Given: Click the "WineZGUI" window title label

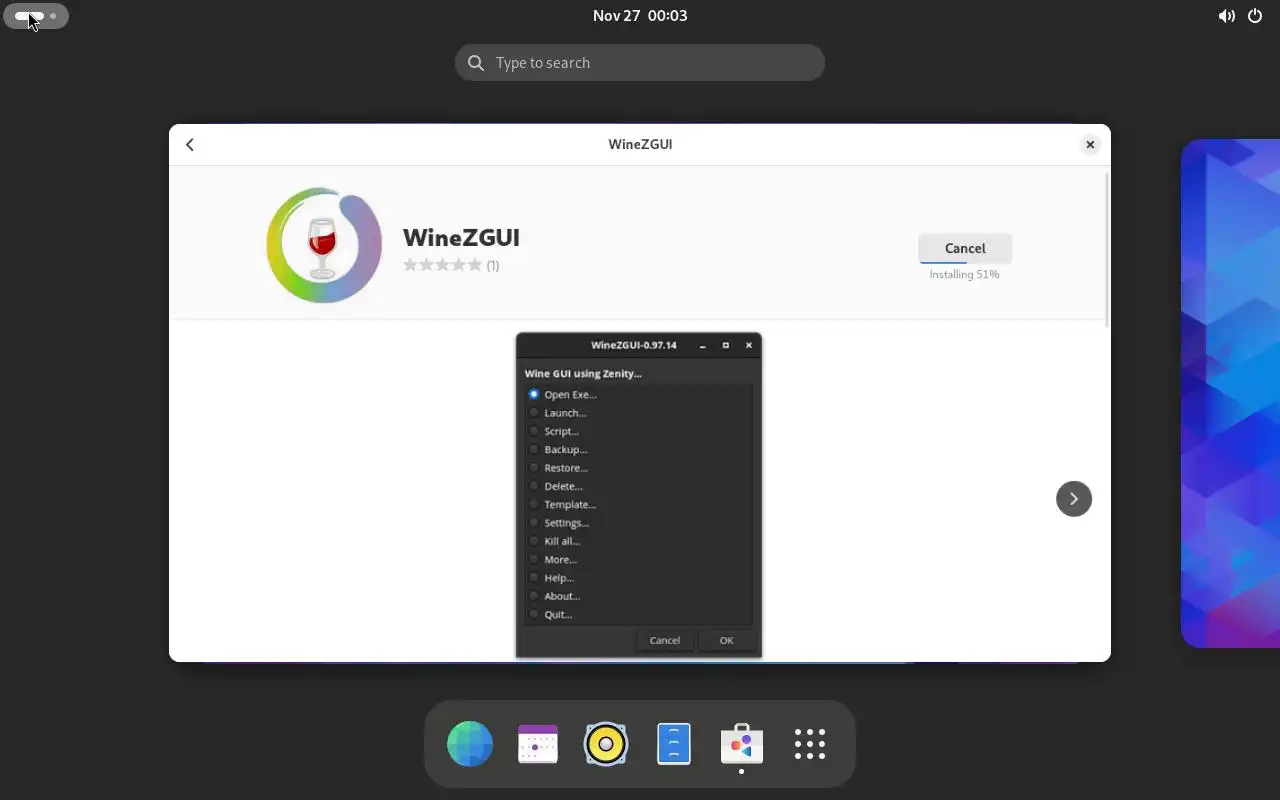Looking at the screenshot, I should [640, 144].
